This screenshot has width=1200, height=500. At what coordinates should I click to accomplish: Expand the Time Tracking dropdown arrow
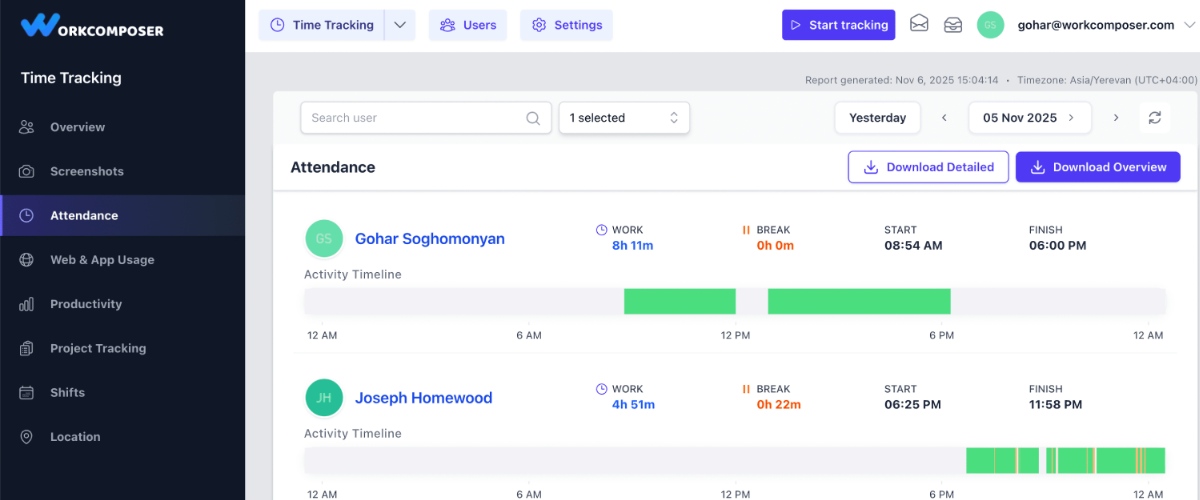click(400, 25)
